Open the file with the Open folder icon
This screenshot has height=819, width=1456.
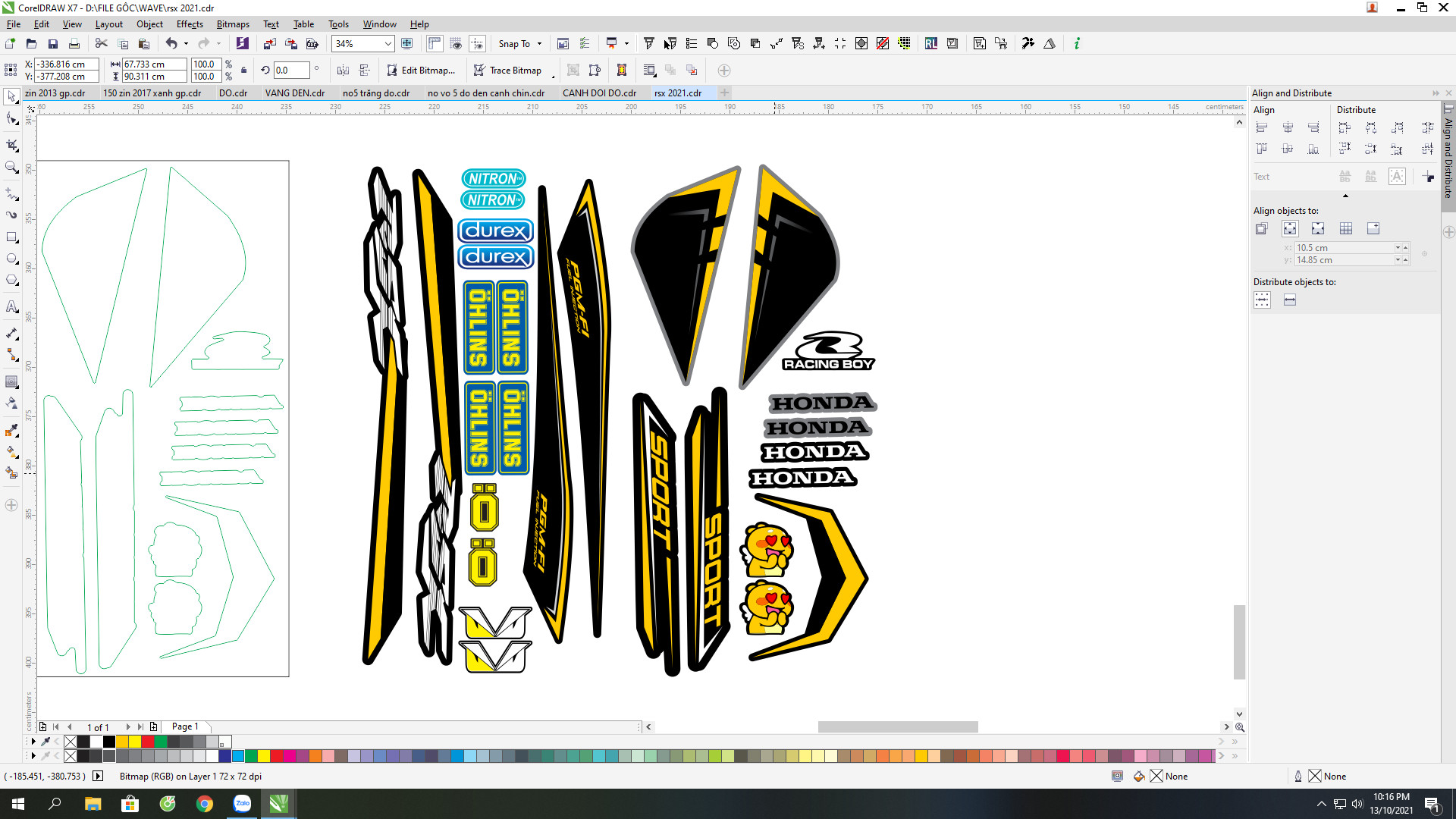(x=32, y=44)
